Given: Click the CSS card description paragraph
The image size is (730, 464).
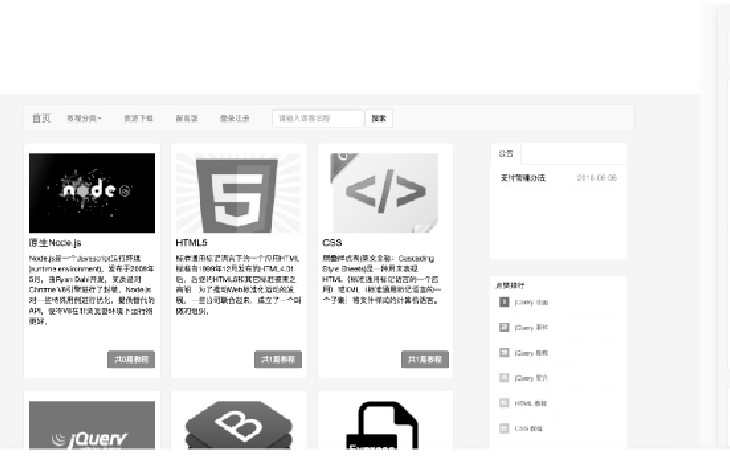Looking at the screenshot, I should [382, 279].
